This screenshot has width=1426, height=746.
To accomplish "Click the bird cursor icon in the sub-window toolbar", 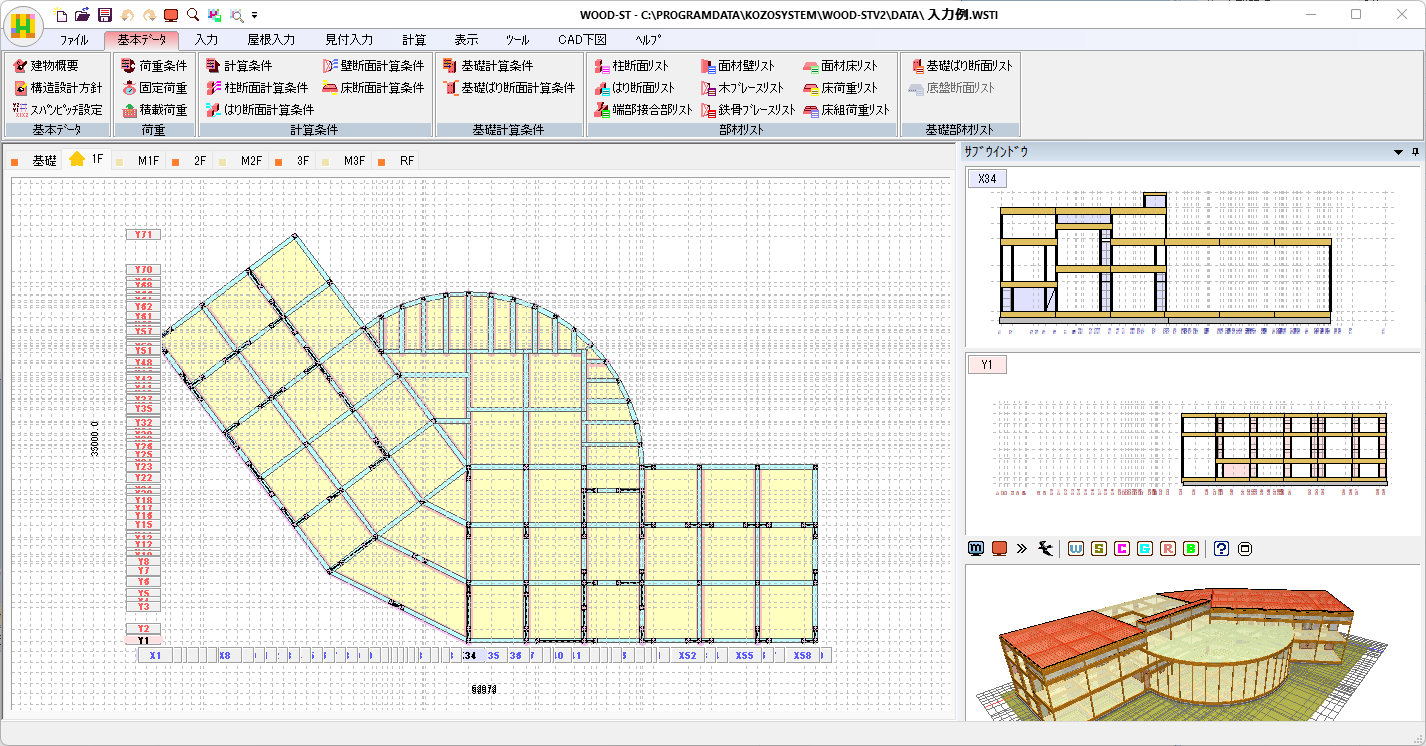I will coord(1044,548).
